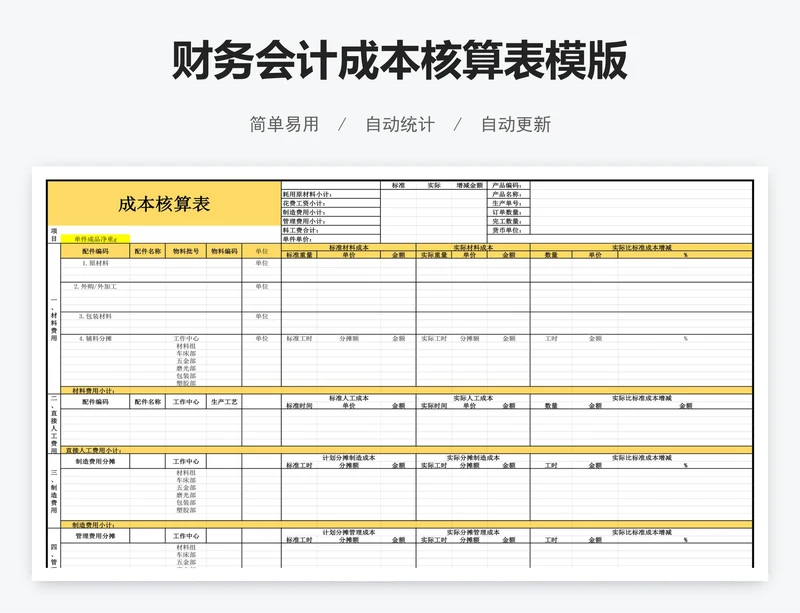Click the 3. 包装材料 row label
The image size is (800, 613).
click(95, 316)
